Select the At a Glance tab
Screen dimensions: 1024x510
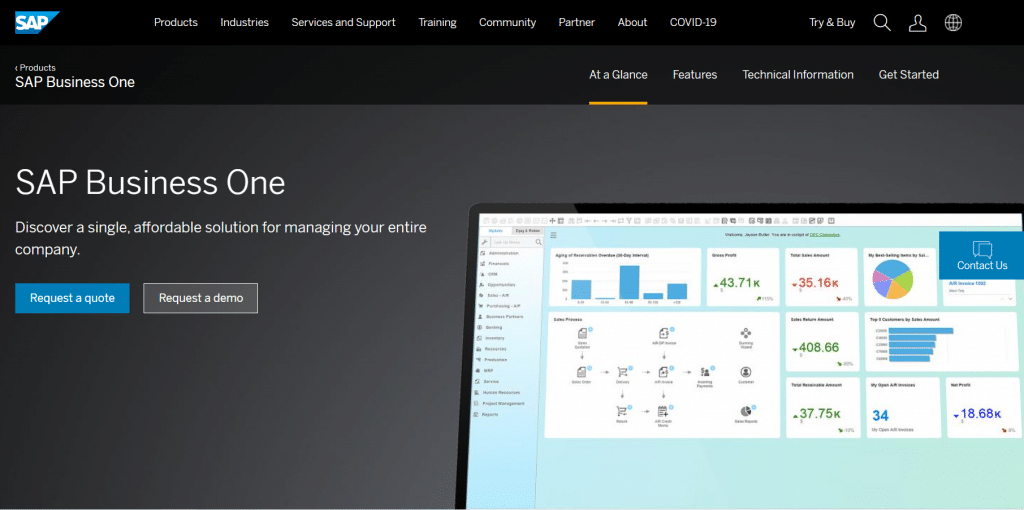618,74
